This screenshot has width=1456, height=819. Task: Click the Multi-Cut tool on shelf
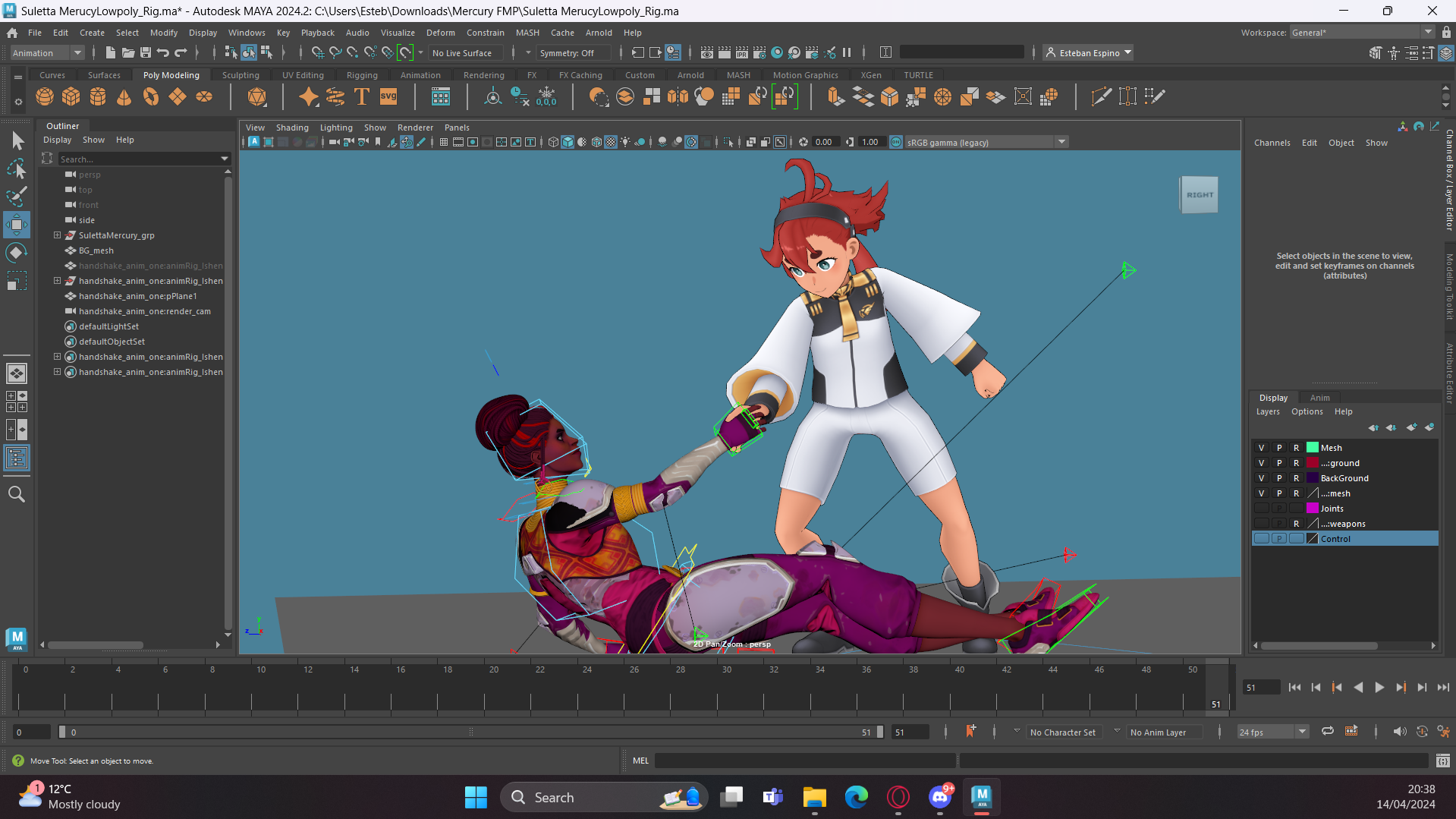[1101, 96]
